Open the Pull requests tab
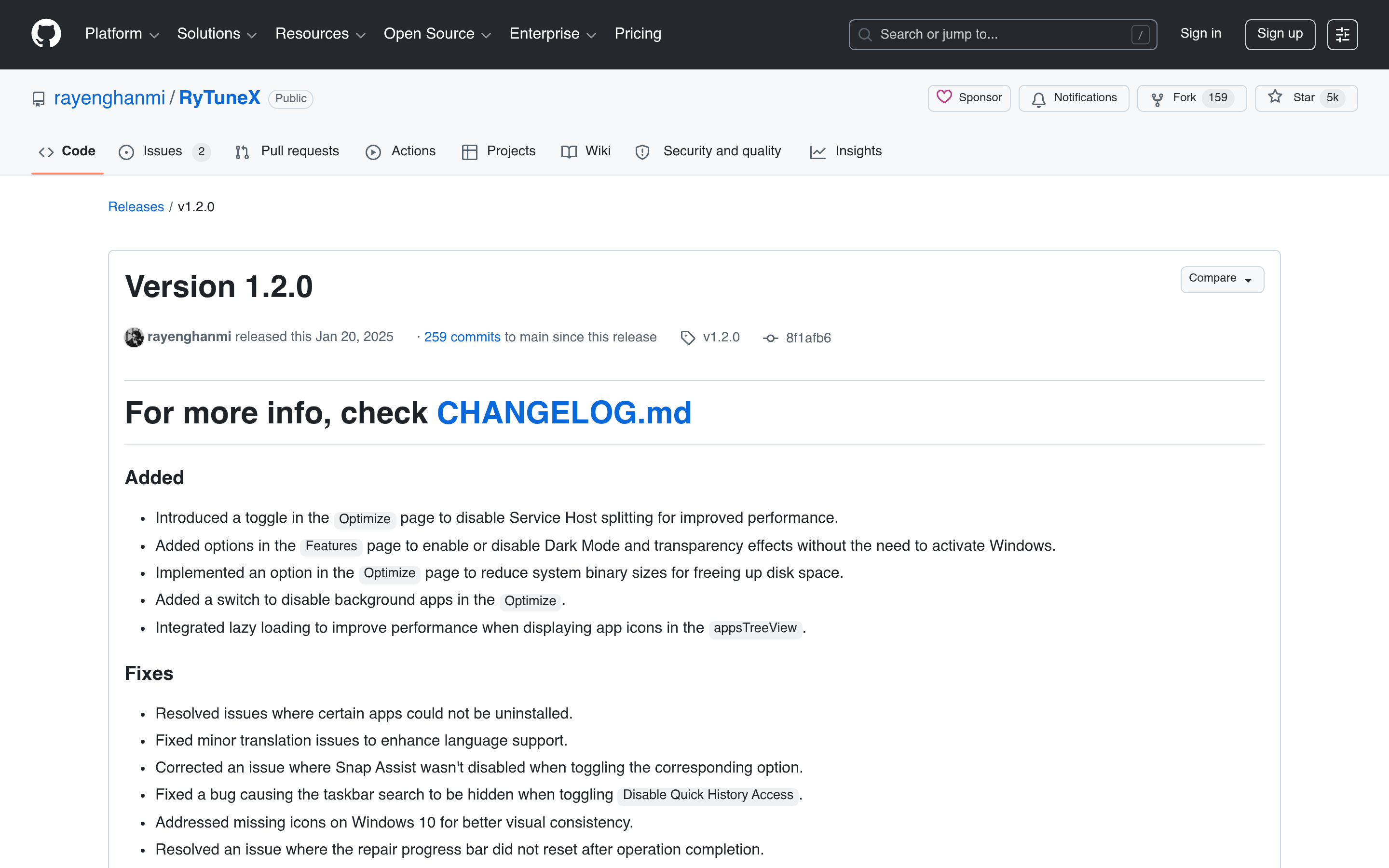This screenshot has height=868, width=1389. click(287, 151)
